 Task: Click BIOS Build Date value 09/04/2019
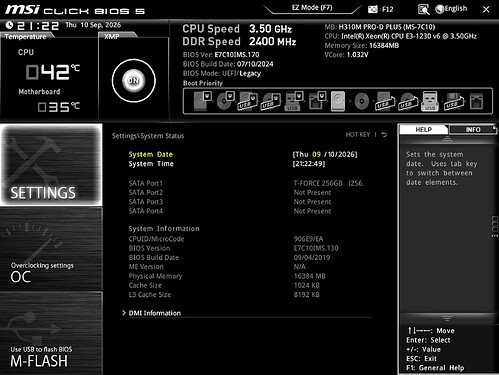(312, 257)
